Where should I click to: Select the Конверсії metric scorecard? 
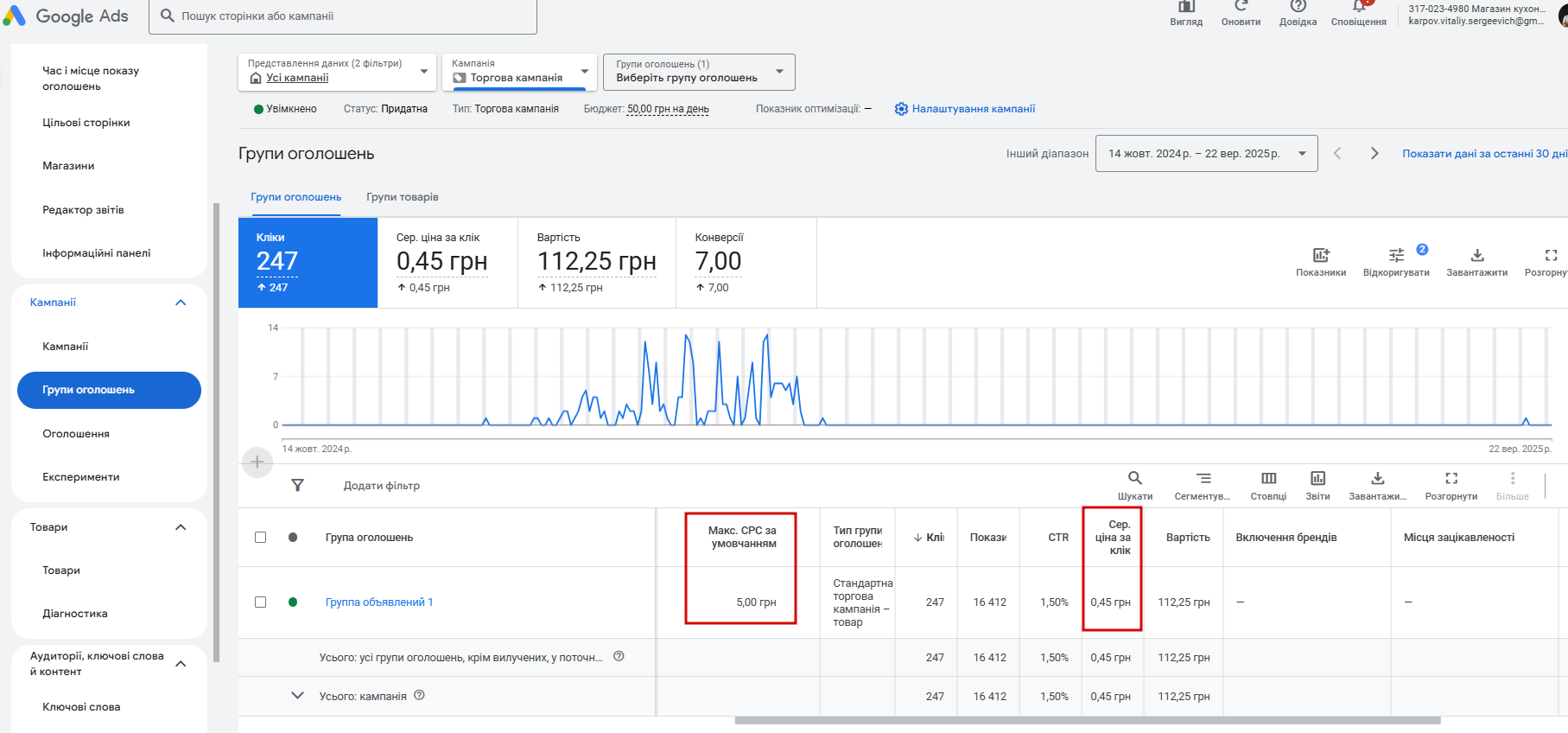pos(746,263)
